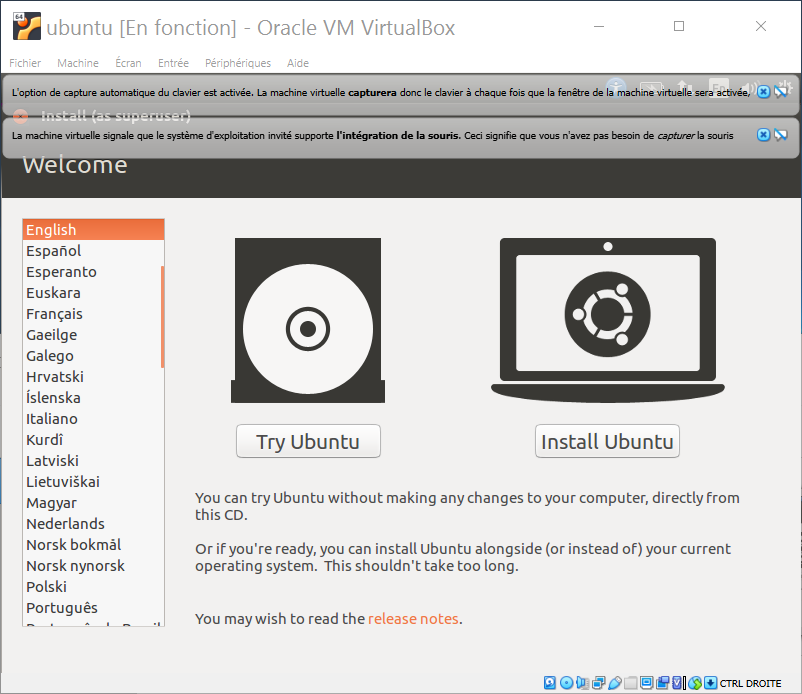Click the USB devices status bar icon
This screenshot has height=694, width=802.
[615, 683]
